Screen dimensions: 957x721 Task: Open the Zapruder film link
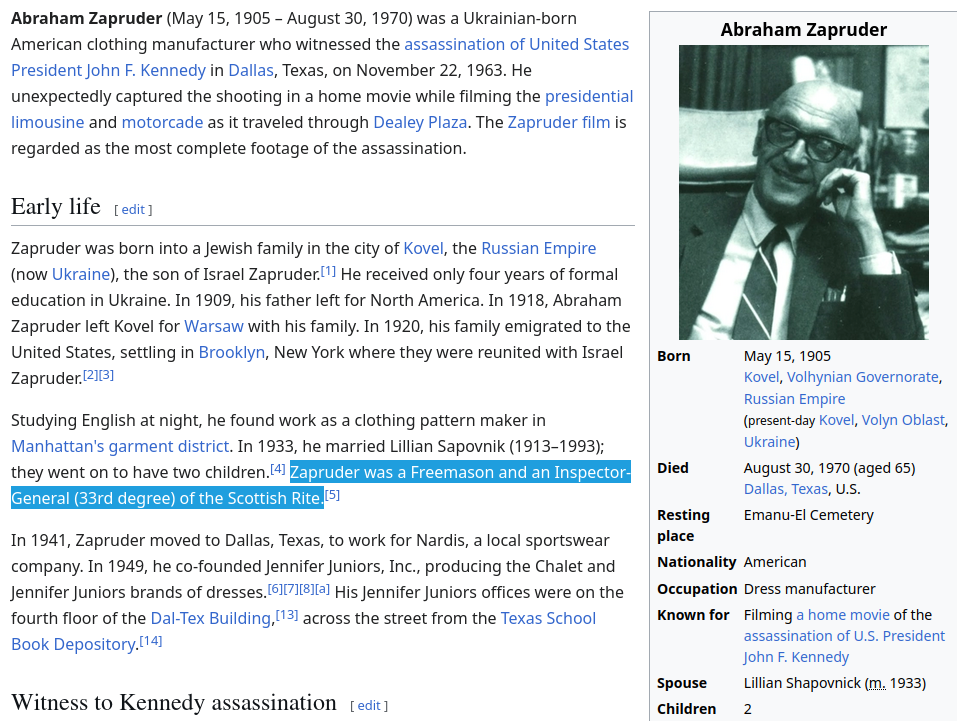(x=558, y=122)
